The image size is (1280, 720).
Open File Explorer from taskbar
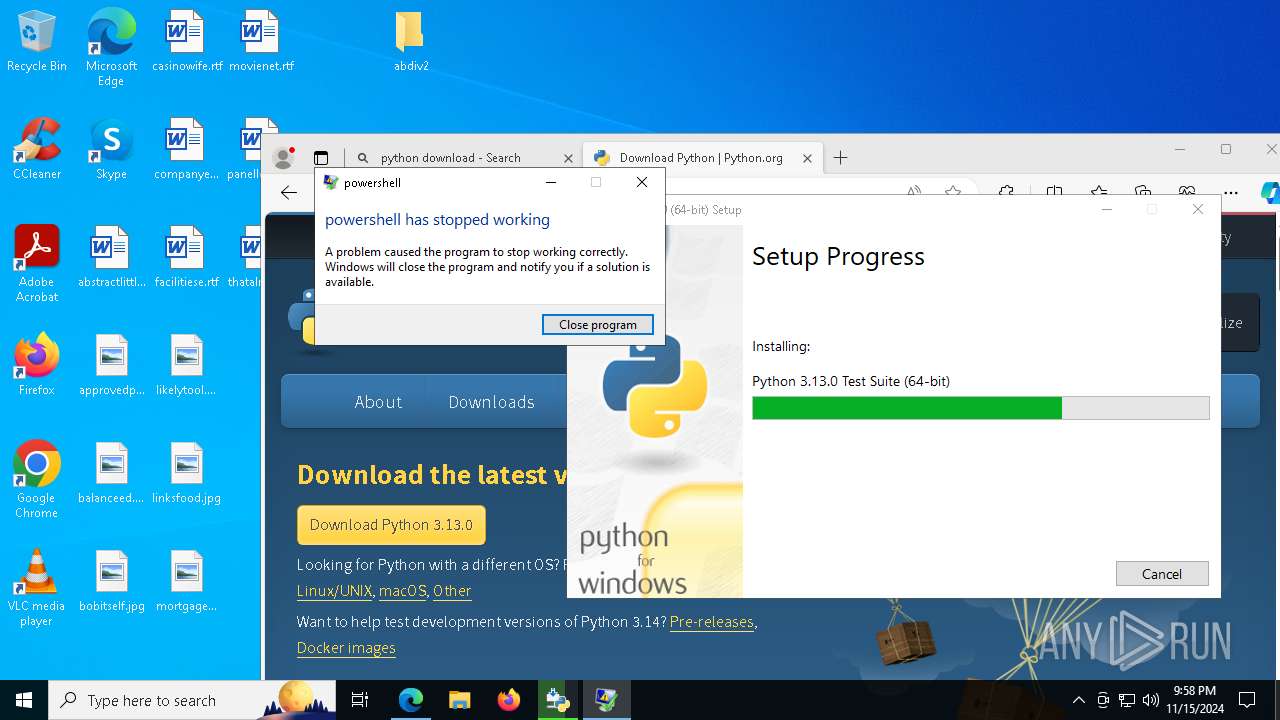459,700
